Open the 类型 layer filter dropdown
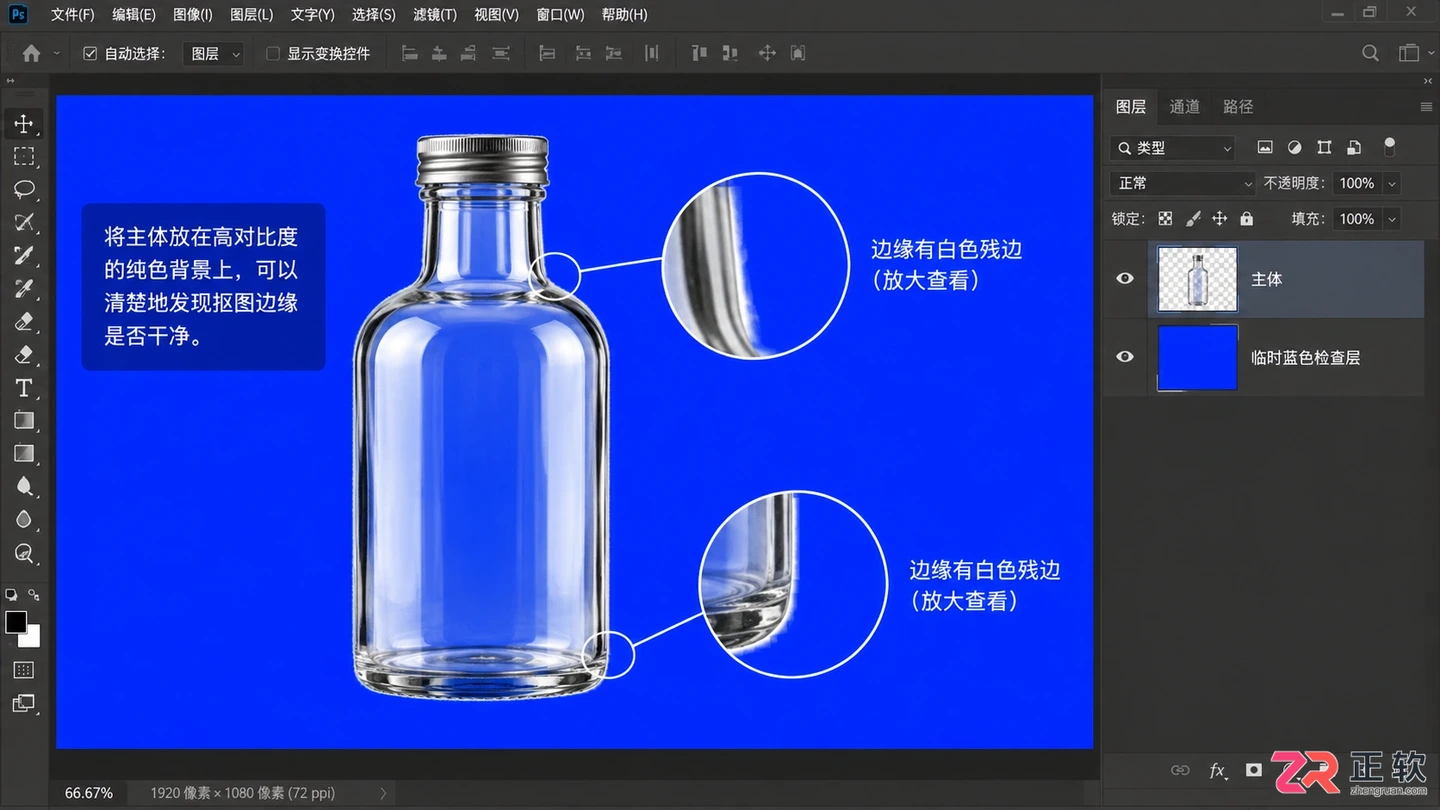The width and height of the screenshot is (1440, 810). 1173,148
